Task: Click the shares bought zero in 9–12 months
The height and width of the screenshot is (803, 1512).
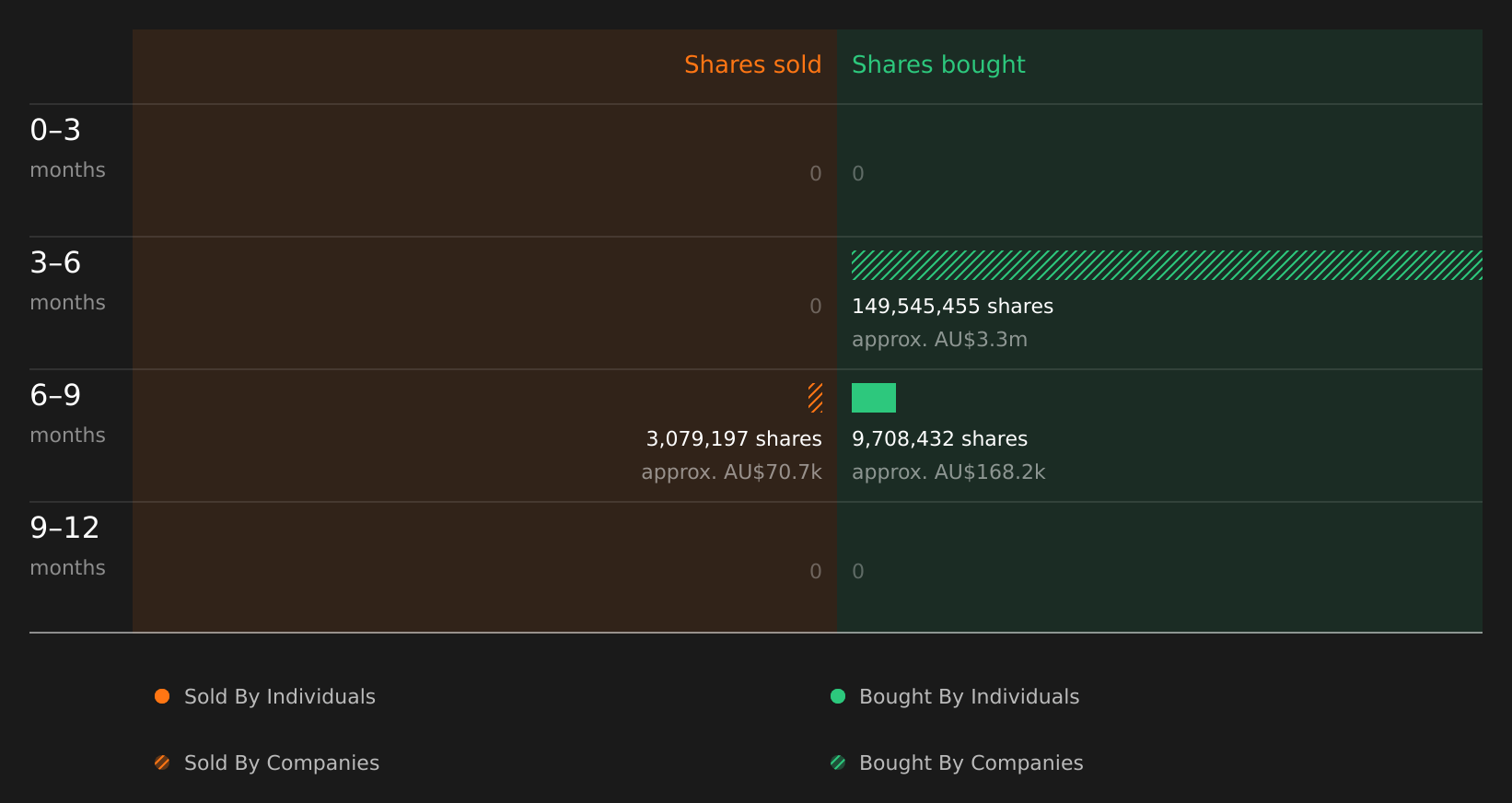Action: pyautogui.click(x=858, y=572)
